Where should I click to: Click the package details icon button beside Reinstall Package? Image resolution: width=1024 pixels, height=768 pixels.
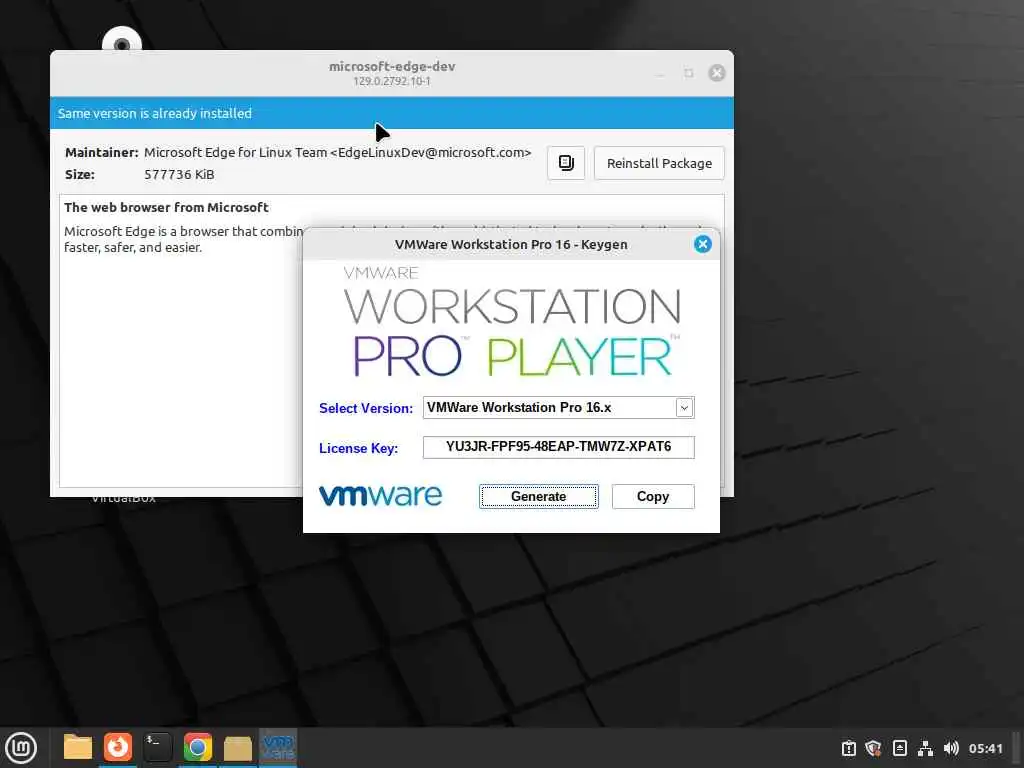(566, 163)
